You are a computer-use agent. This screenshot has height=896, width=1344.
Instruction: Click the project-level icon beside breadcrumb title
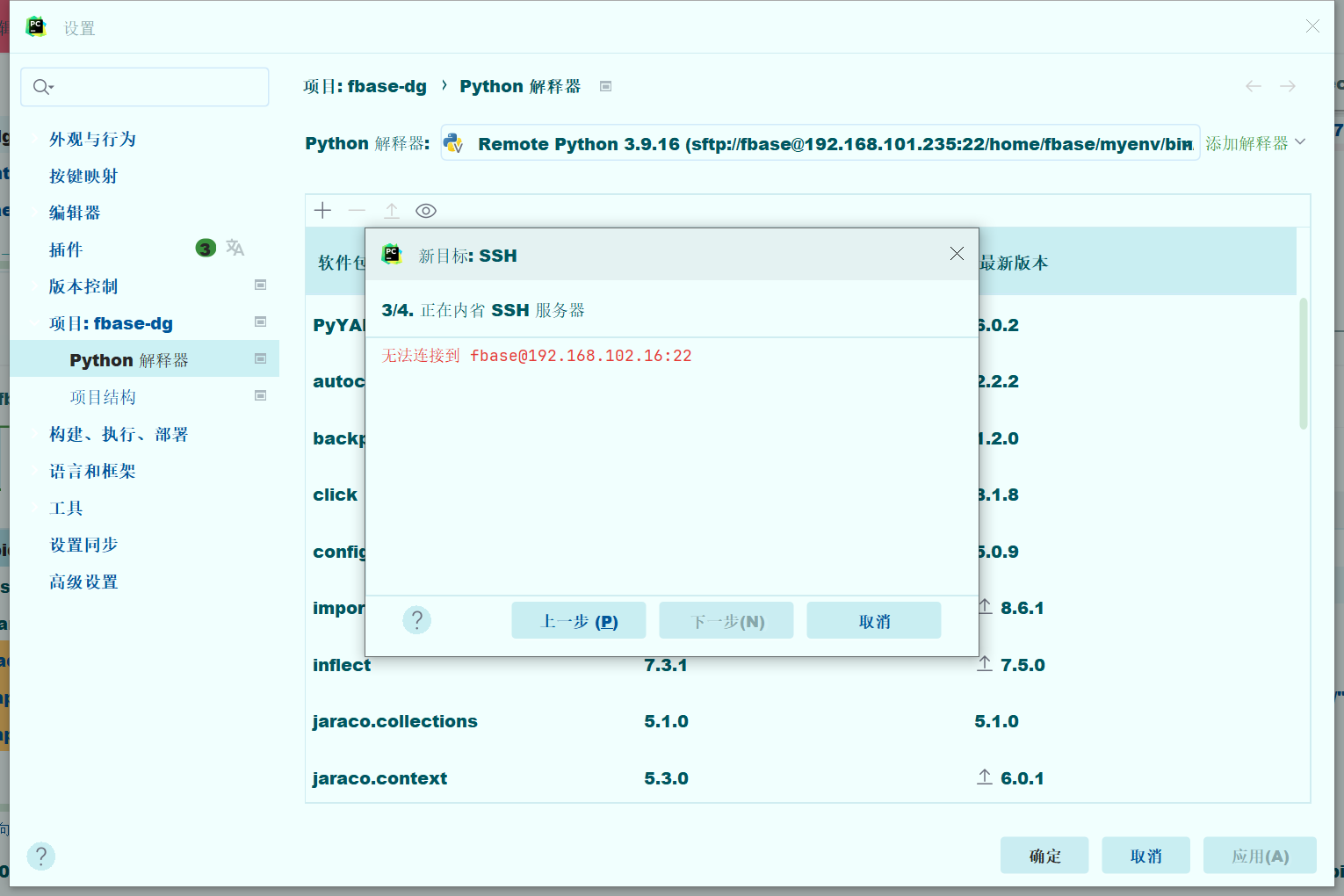coord(605,86)
